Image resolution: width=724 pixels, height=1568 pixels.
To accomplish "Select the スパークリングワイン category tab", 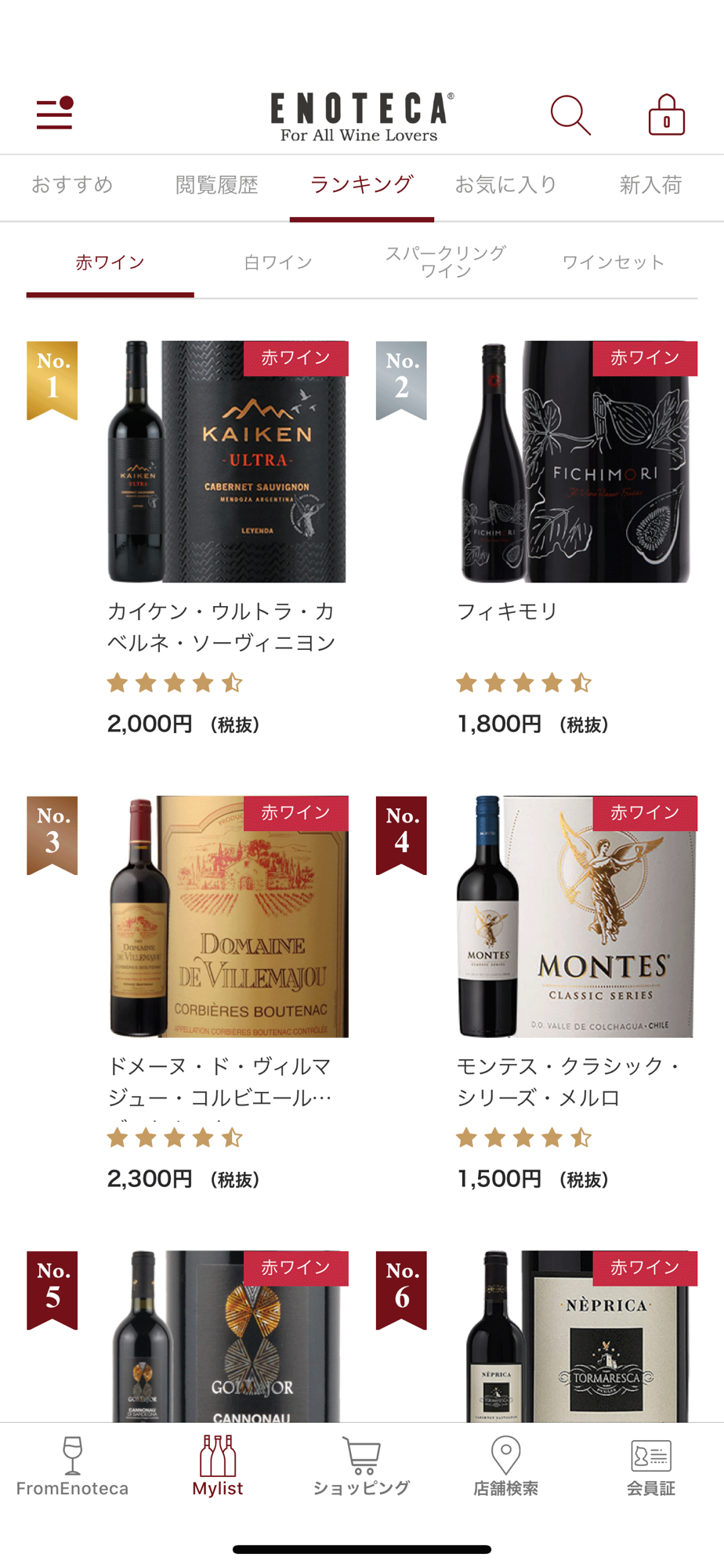I will 446,262.
